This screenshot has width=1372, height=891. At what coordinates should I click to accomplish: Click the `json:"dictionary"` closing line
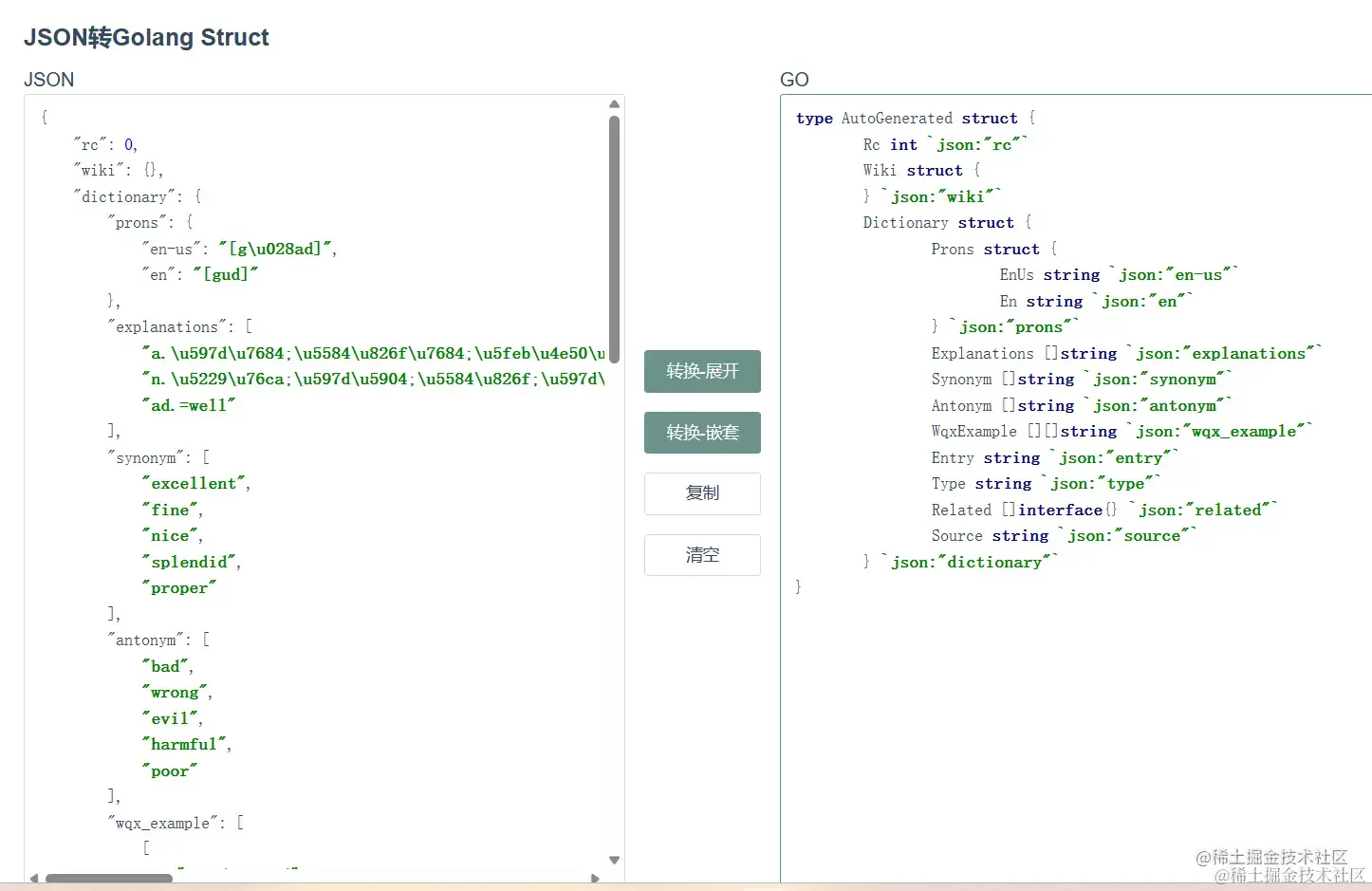(961, 563)
